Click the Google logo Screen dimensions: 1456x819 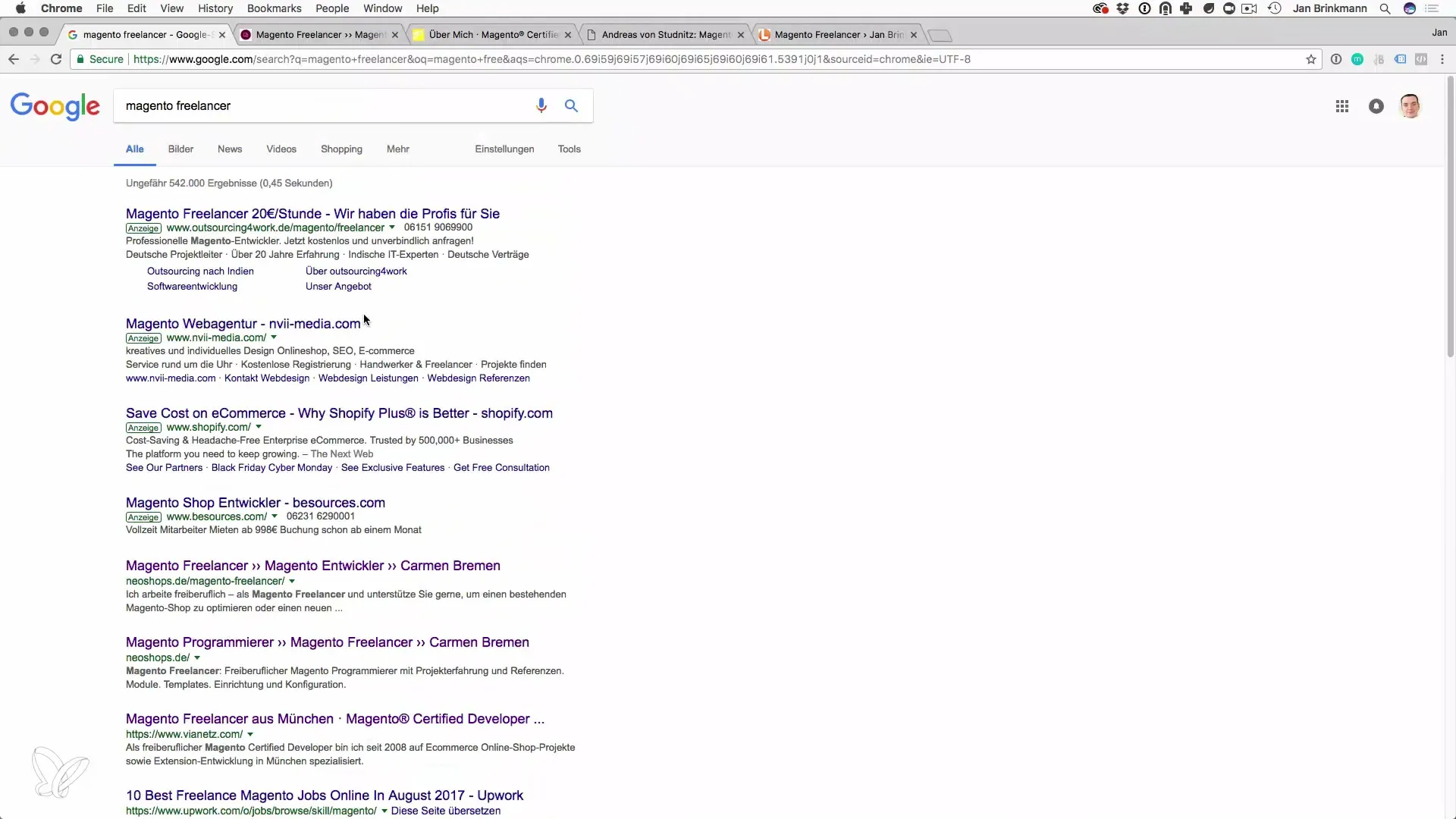(x=55, y=106)
